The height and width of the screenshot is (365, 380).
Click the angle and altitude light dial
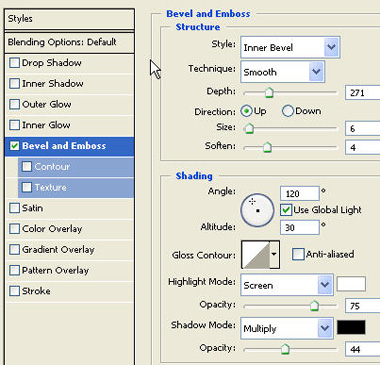coord(257,210)
